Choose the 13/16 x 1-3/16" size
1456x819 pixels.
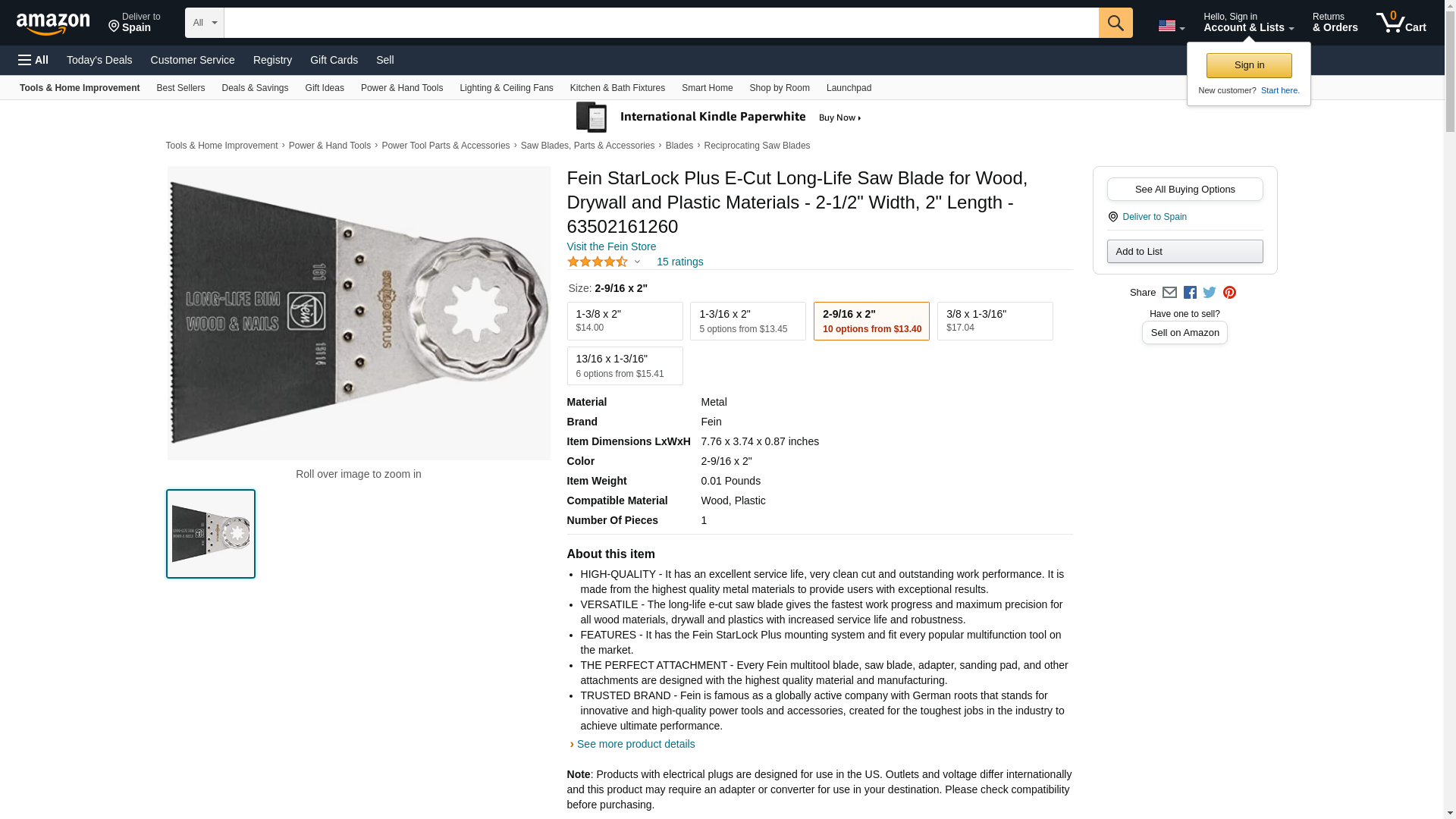click(624, 366)
